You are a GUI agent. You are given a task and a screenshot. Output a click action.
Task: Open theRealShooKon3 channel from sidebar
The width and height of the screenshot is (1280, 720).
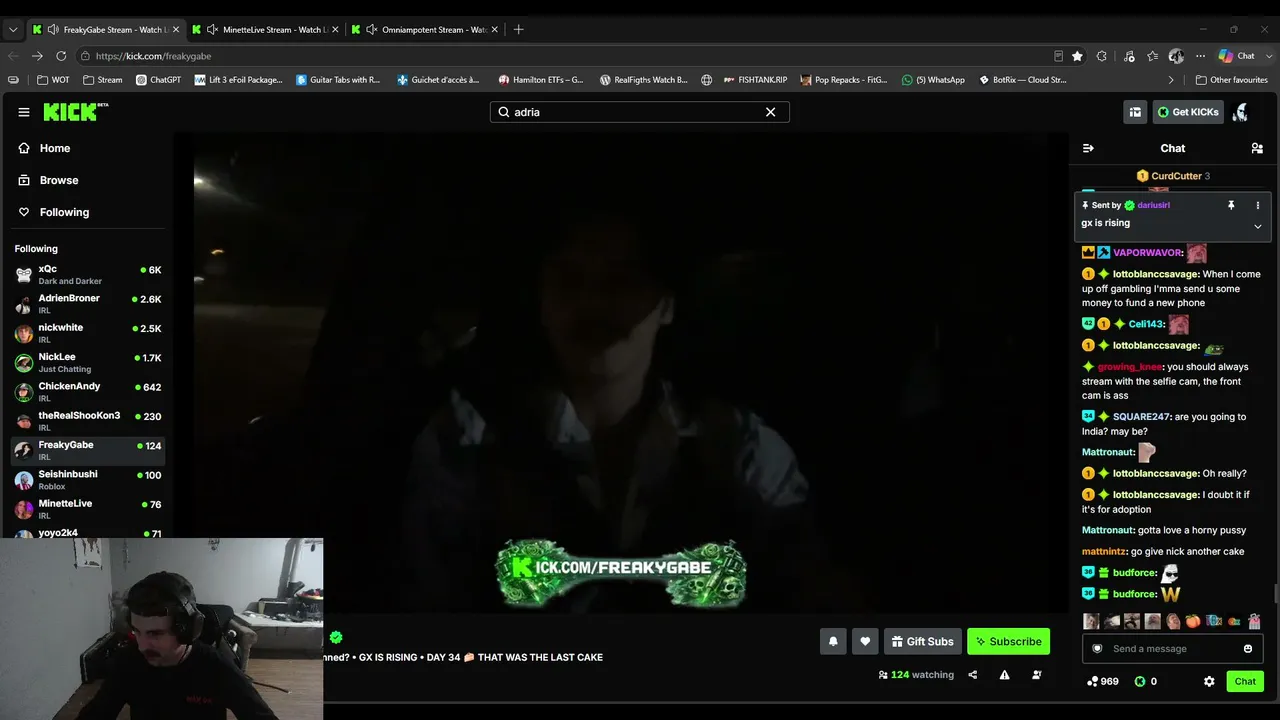(88, 421)
